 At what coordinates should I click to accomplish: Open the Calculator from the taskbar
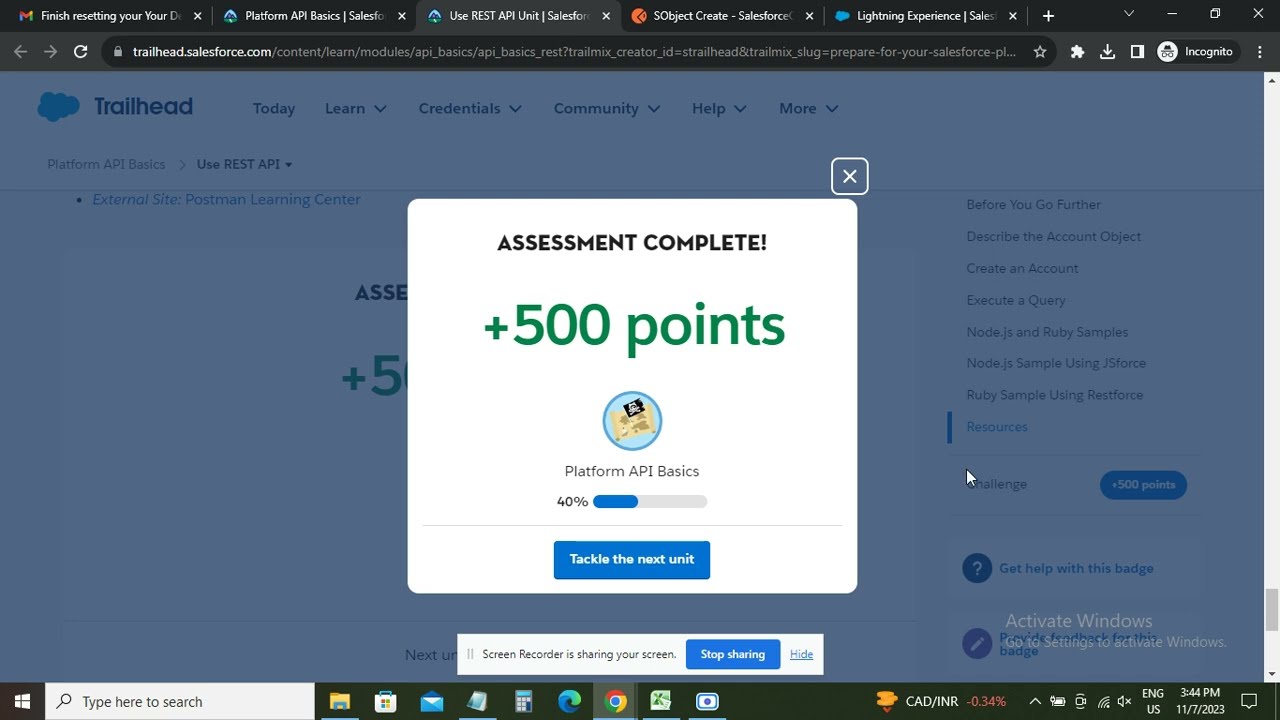(523, 701)
